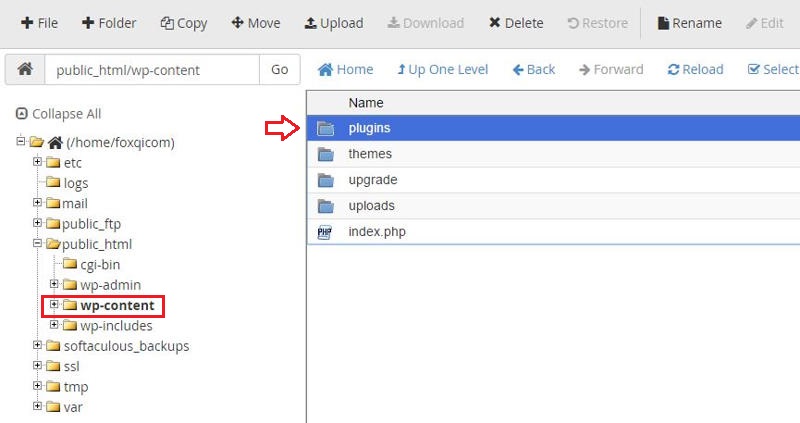800x423 pixels.
Task: Select the plugins row in file list
Action: pyautogui.click(x=554, y=128)
